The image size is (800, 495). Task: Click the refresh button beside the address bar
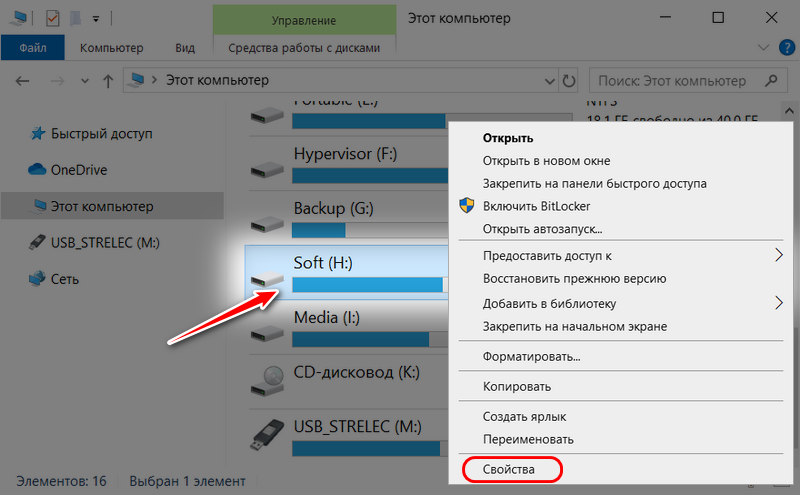pyautogui.click(x=570, y=80)
